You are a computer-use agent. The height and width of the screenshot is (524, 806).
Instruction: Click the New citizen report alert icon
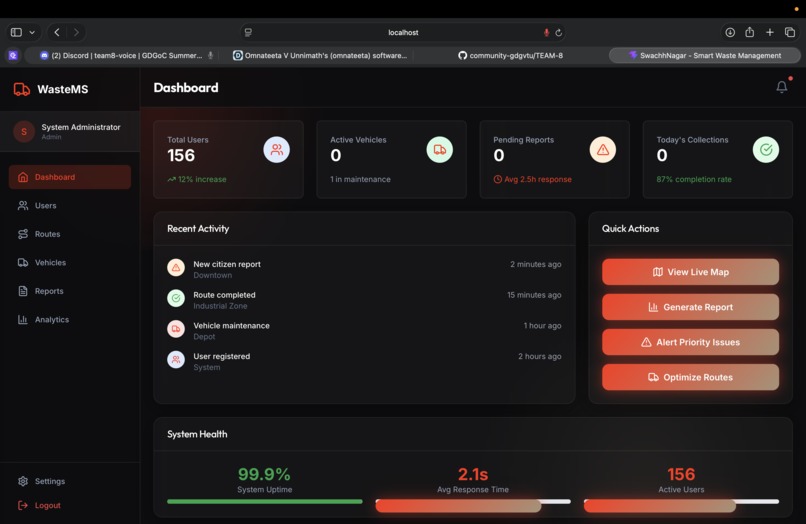coord(176,267)
